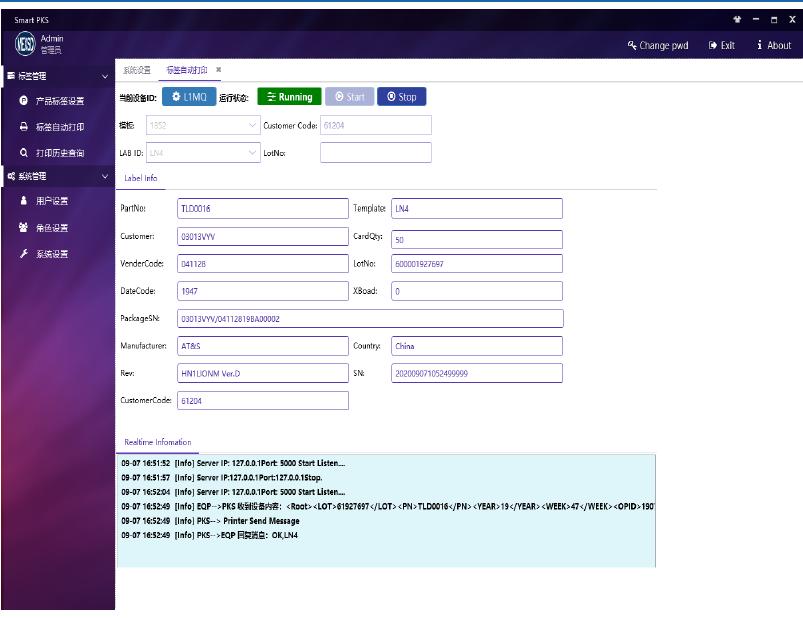Click the skin theme shirt icon
The height and width of the screenshot is (618, 803).
[737, 19]
